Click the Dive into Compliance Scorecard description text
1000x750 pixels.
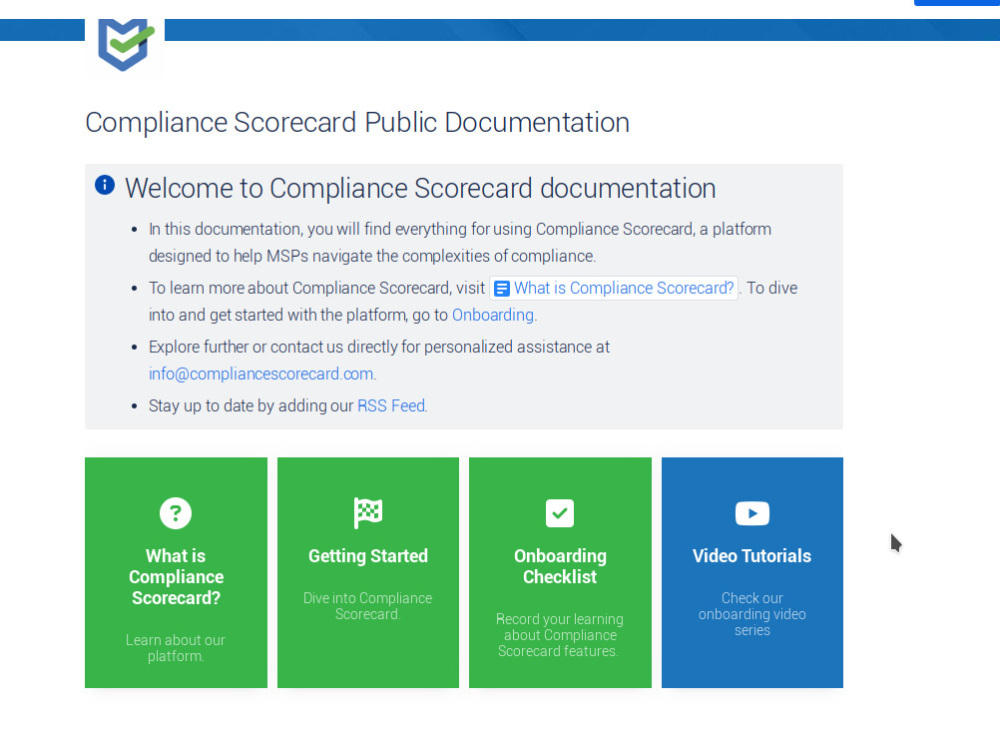(367, 606)
